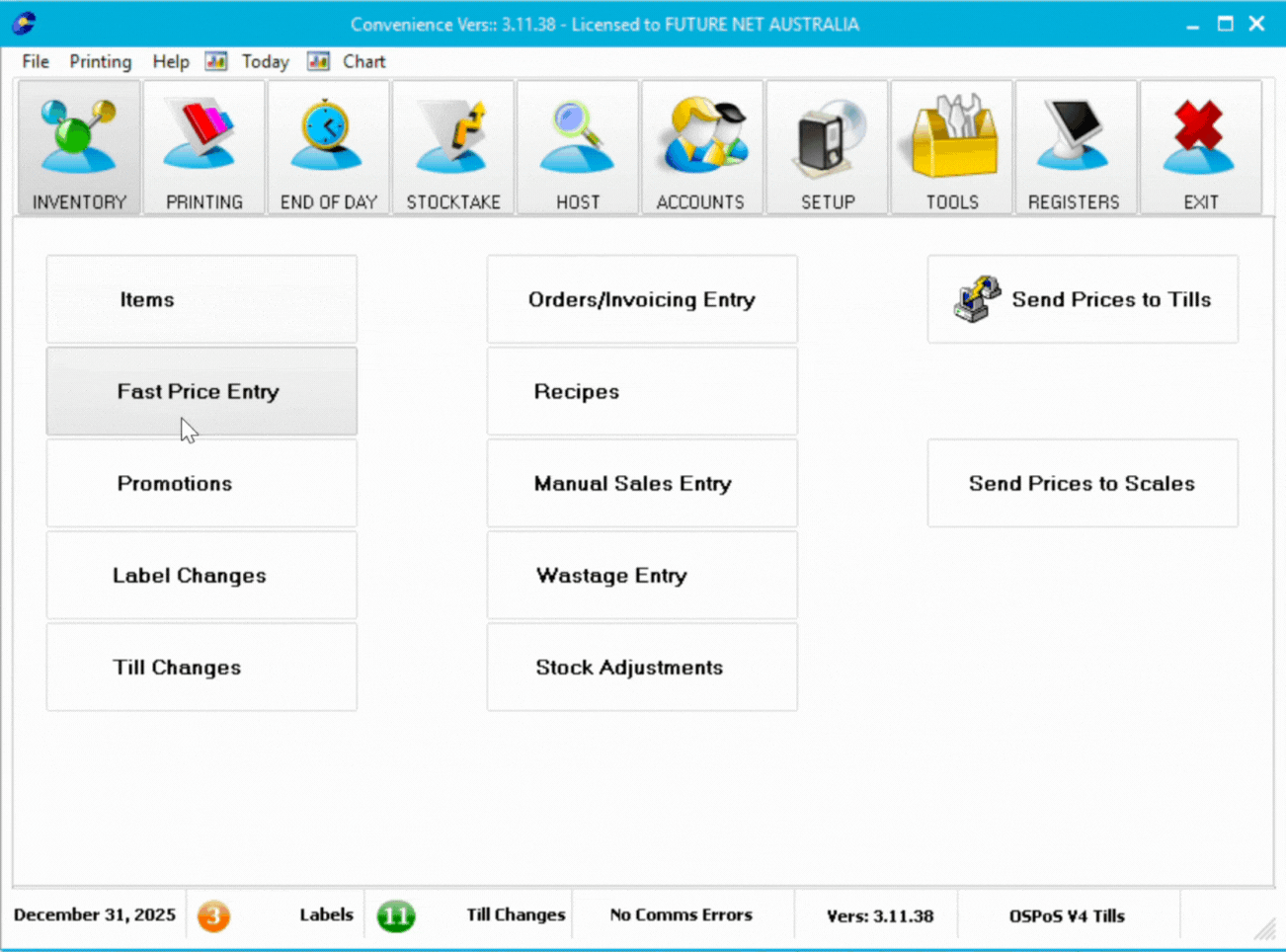
Task: Click the orange Labels count badge
Action: 213,915
